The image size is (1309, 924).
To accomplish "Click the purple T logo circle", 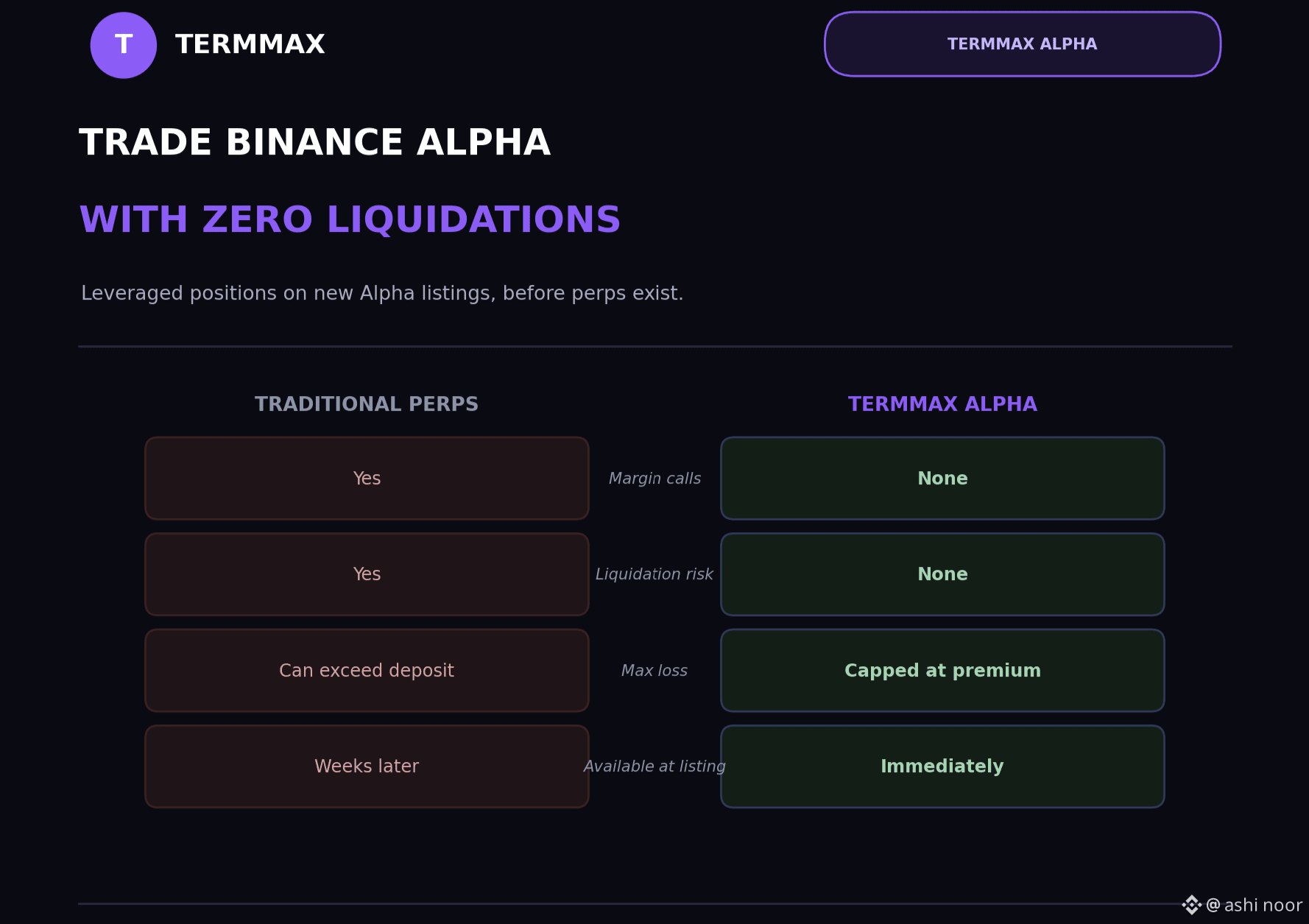I will [x=124, y=45].
